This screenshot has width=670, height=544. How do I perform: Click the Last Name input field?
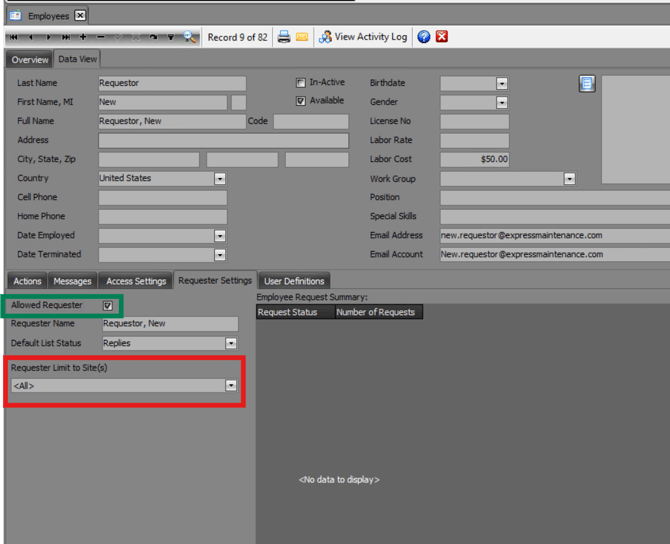point(172,84)
